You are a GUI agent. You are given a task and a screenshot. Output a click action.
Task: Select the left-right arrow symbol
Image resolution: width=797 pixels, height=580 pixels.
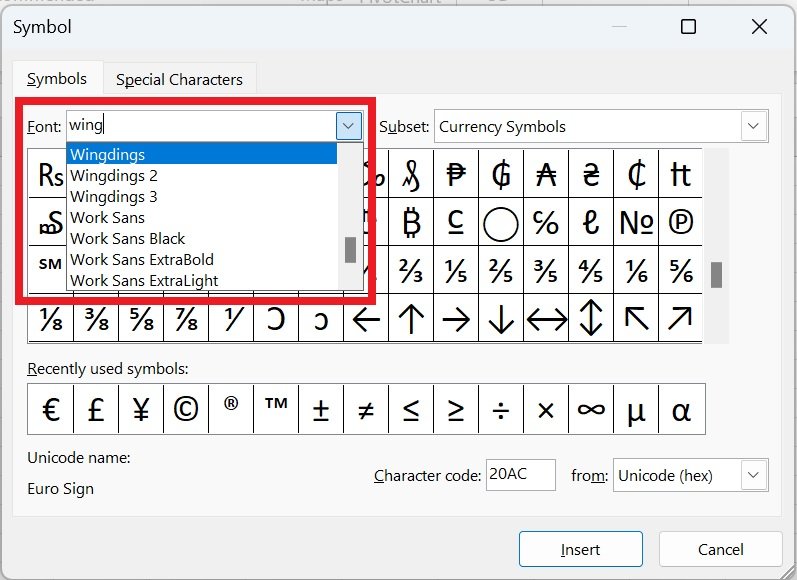546,320
